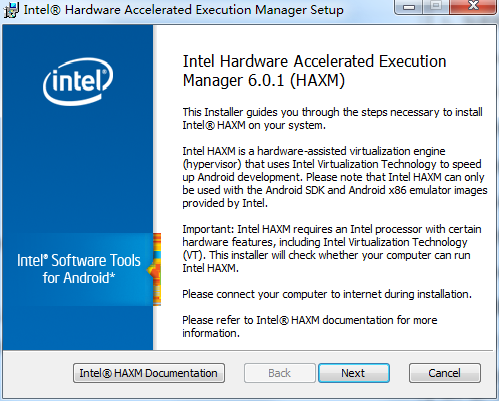Proceed with the Next button
Viewport: 499px width, 401px height.
tap(354, 373)
